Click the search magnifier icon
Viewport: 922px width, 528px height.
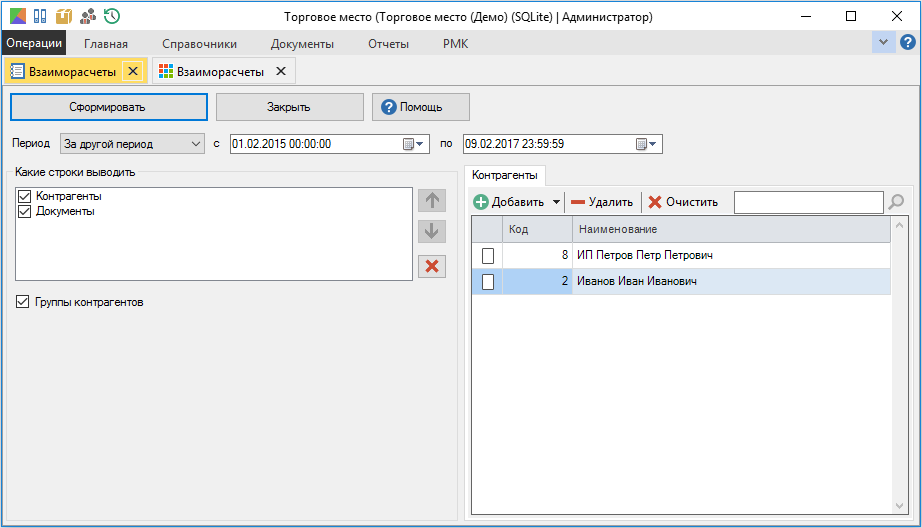point(896,202)
